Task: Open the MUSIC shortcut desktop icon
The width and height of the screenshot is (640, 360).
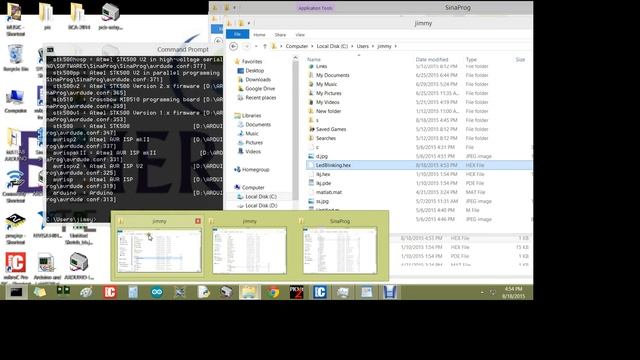Action: pos(15,19)
